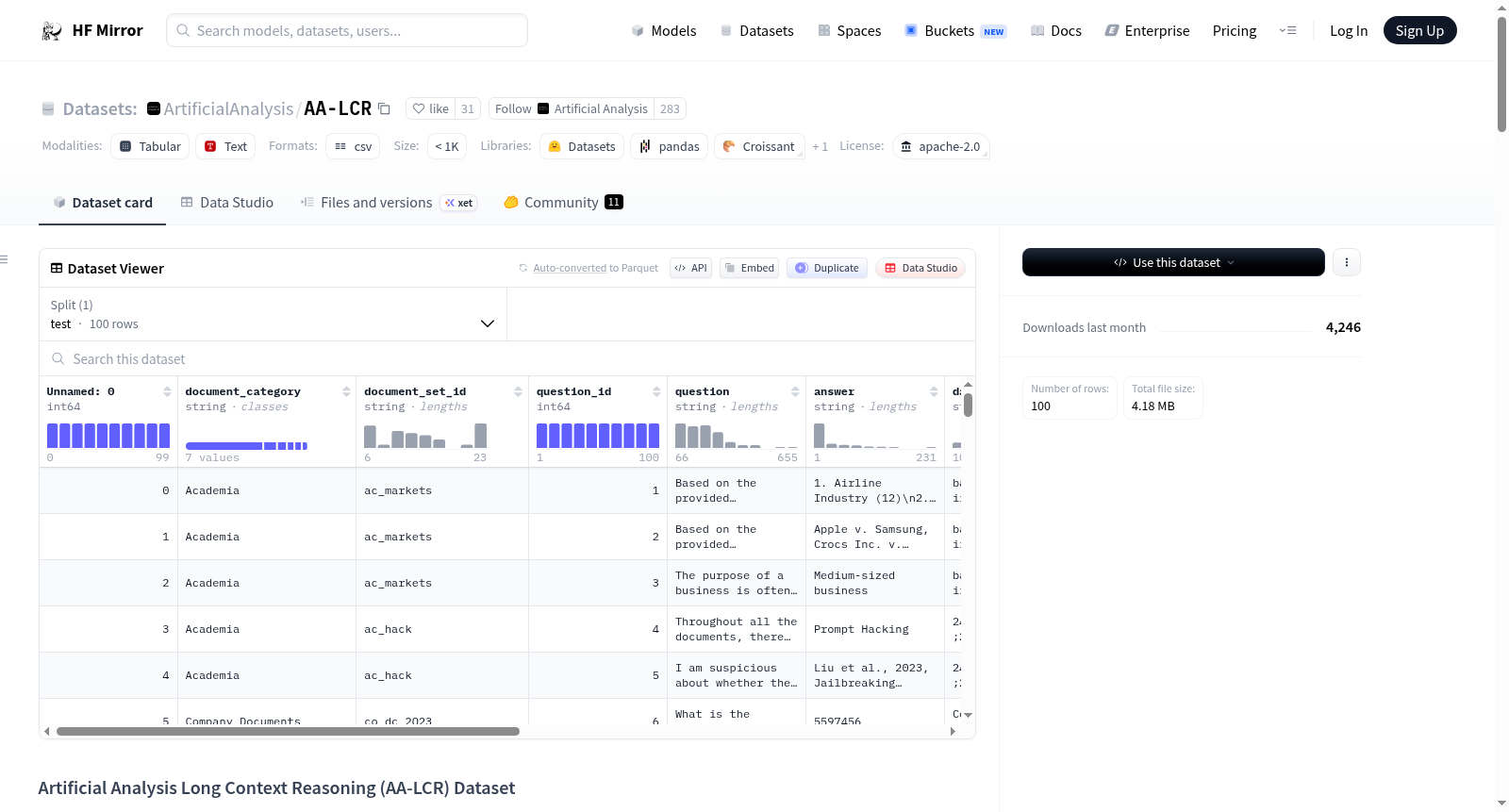
Task: Click the Duplicate button
Action: pos(827,268)
